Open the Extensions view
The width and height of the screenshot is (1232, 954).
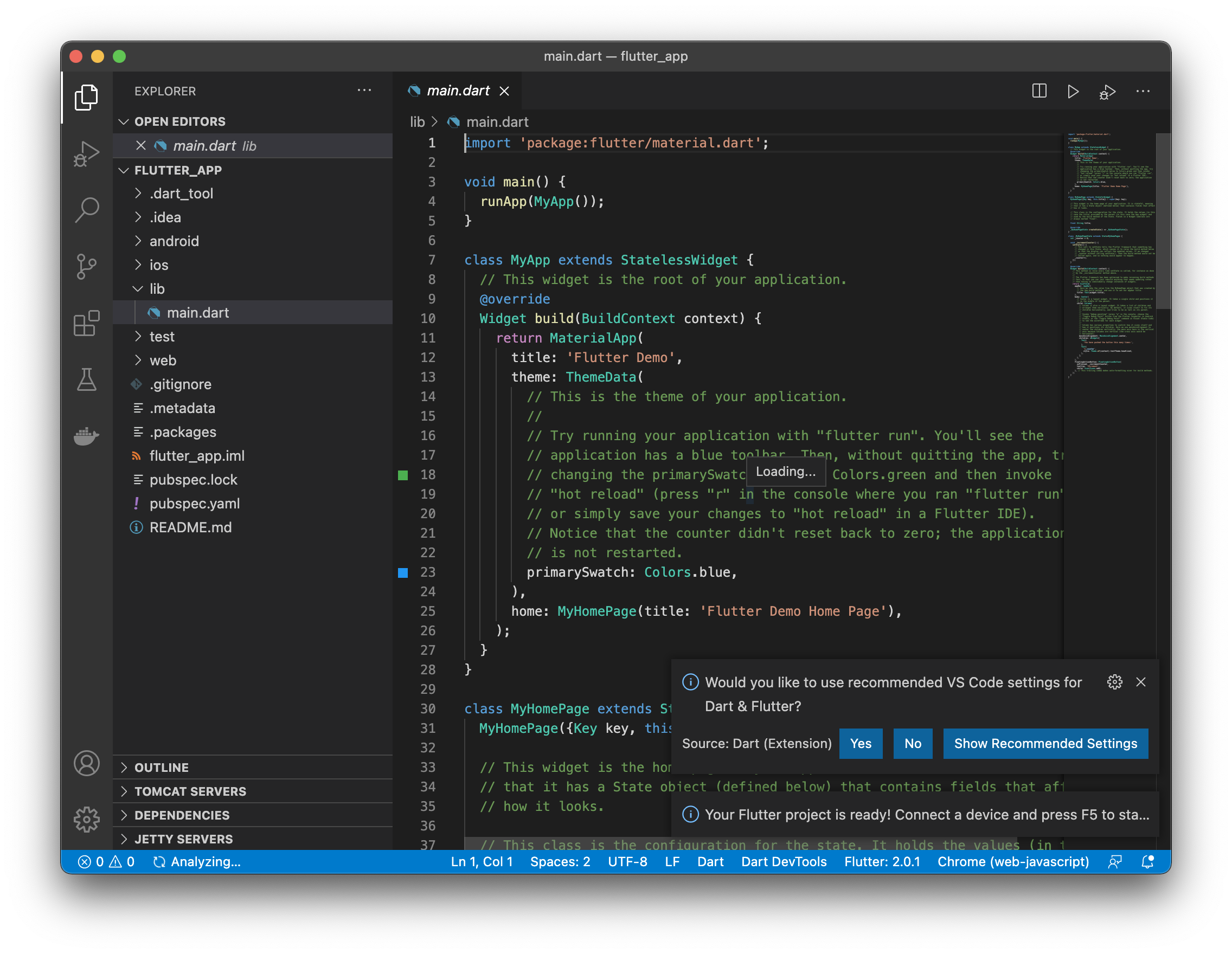coord(86,323)
